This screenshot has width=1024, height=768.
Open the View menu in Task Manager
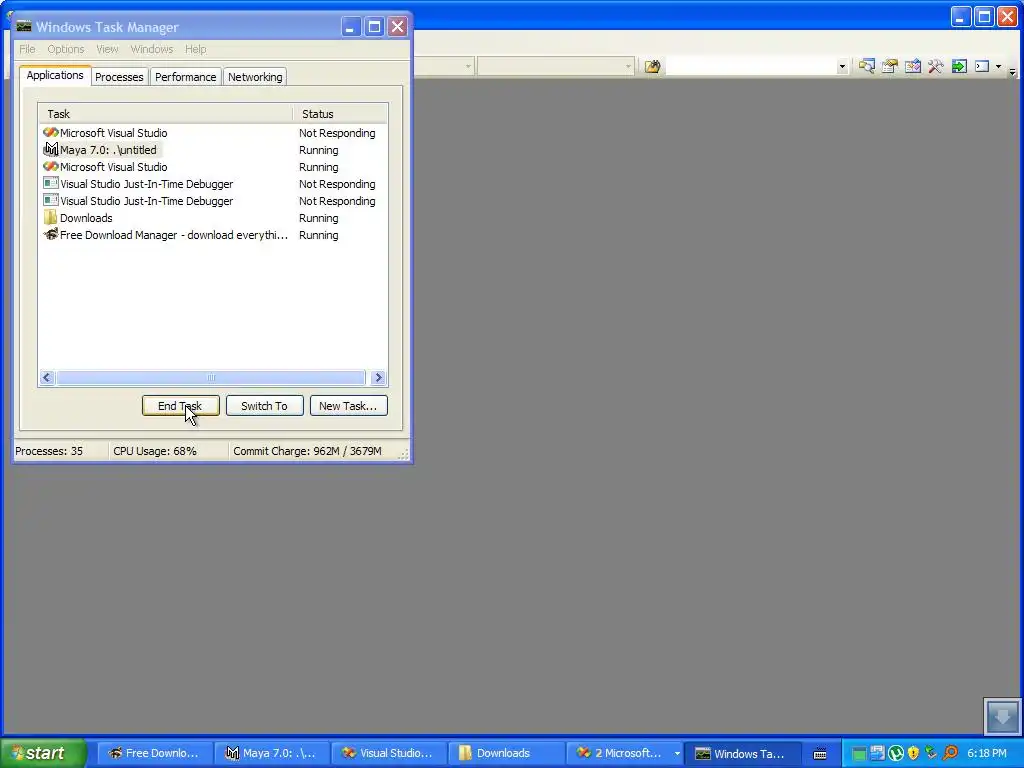click(107, 49)
